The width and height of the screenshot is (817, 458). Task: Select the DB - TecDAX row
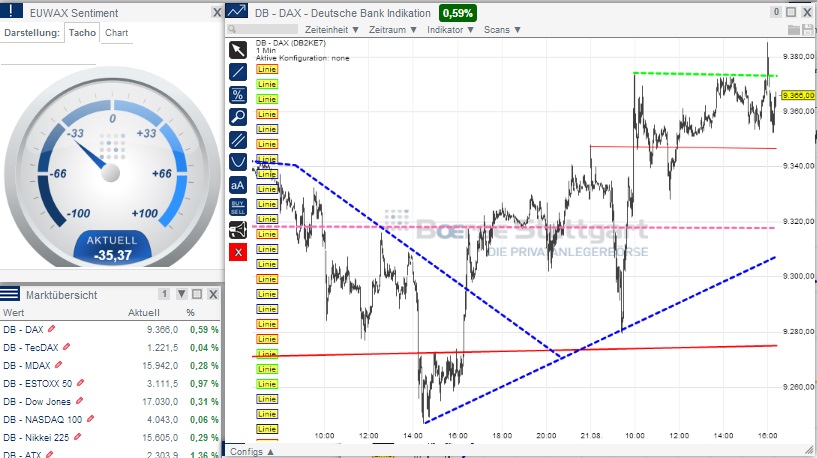pyautogui.click(x=110, y=348)
